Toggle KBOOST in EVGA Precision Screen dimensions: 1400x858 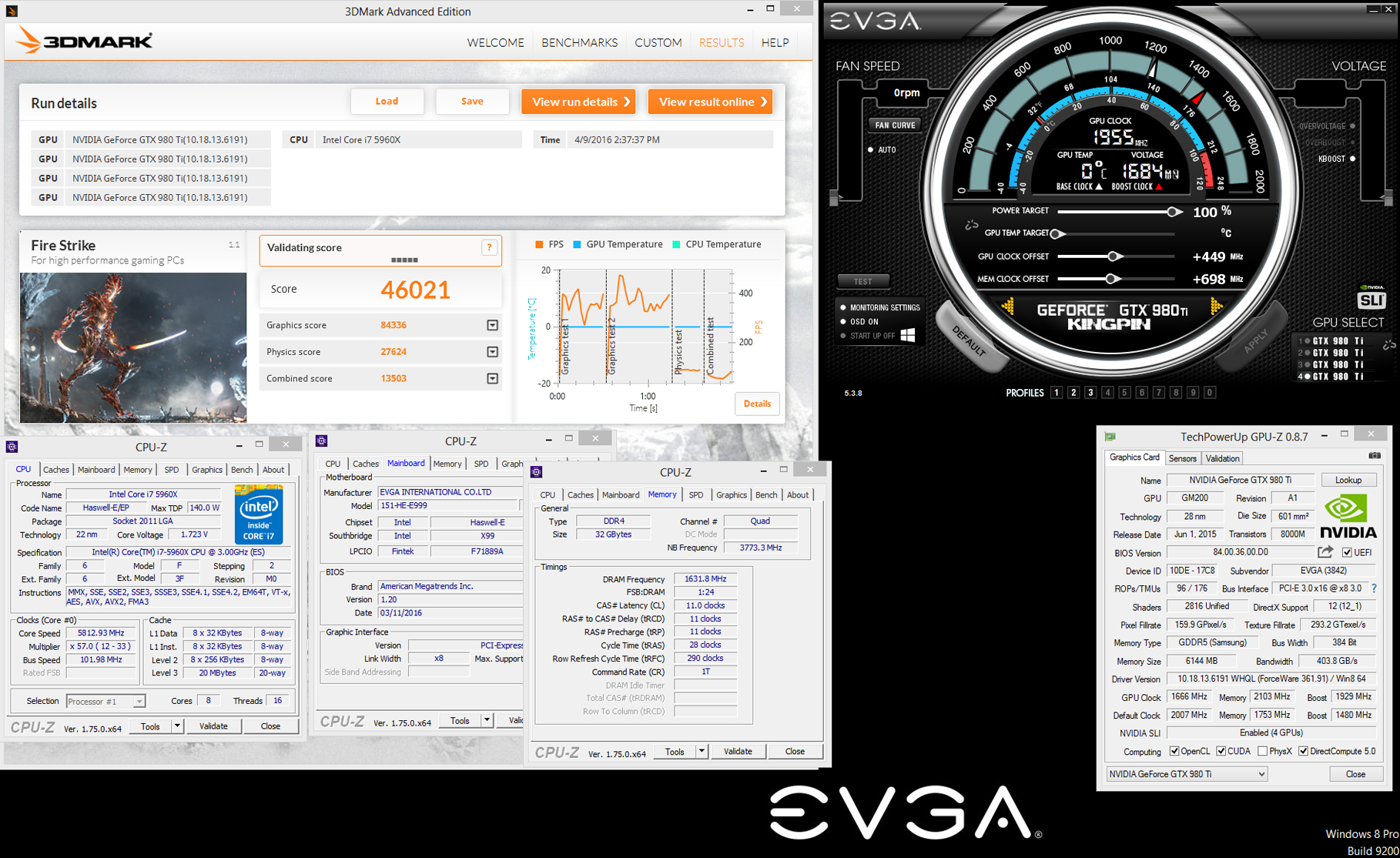(x=1352, y=159)
